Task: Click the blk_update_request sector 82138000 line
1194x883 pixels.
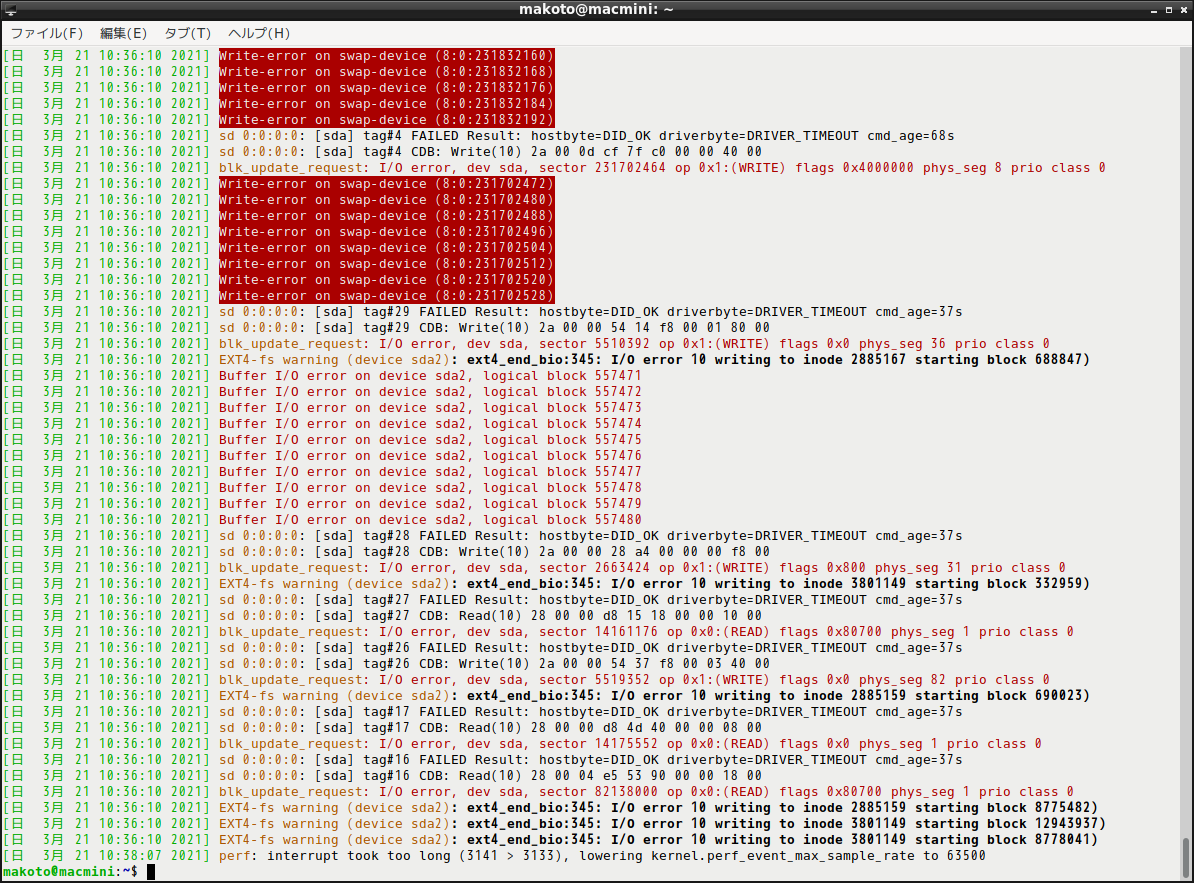Action: (x=646, y=792)
